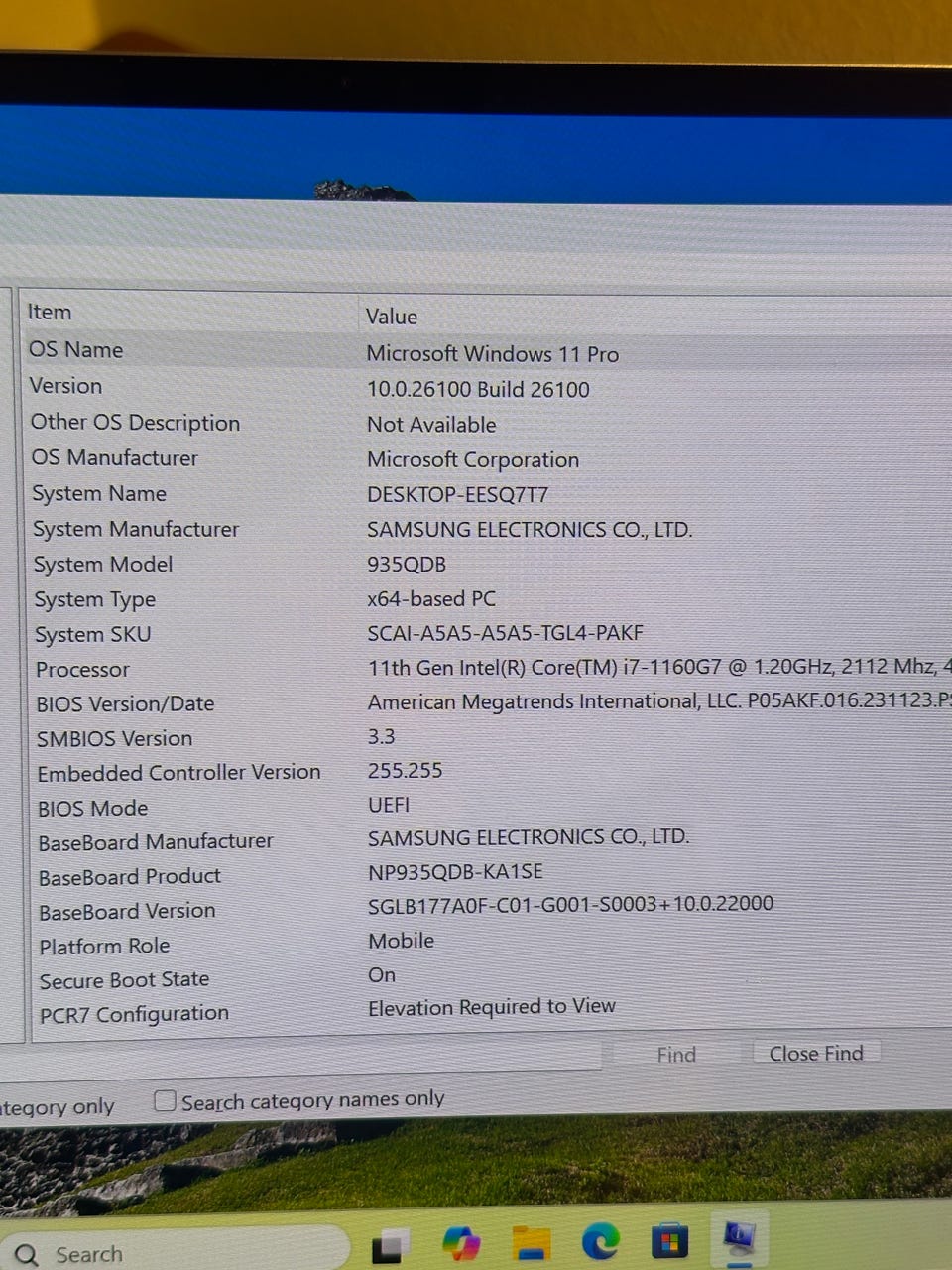Select the System Type row
The height and width of the screenshot is (1270, 952).
click(x=488, y=599)
